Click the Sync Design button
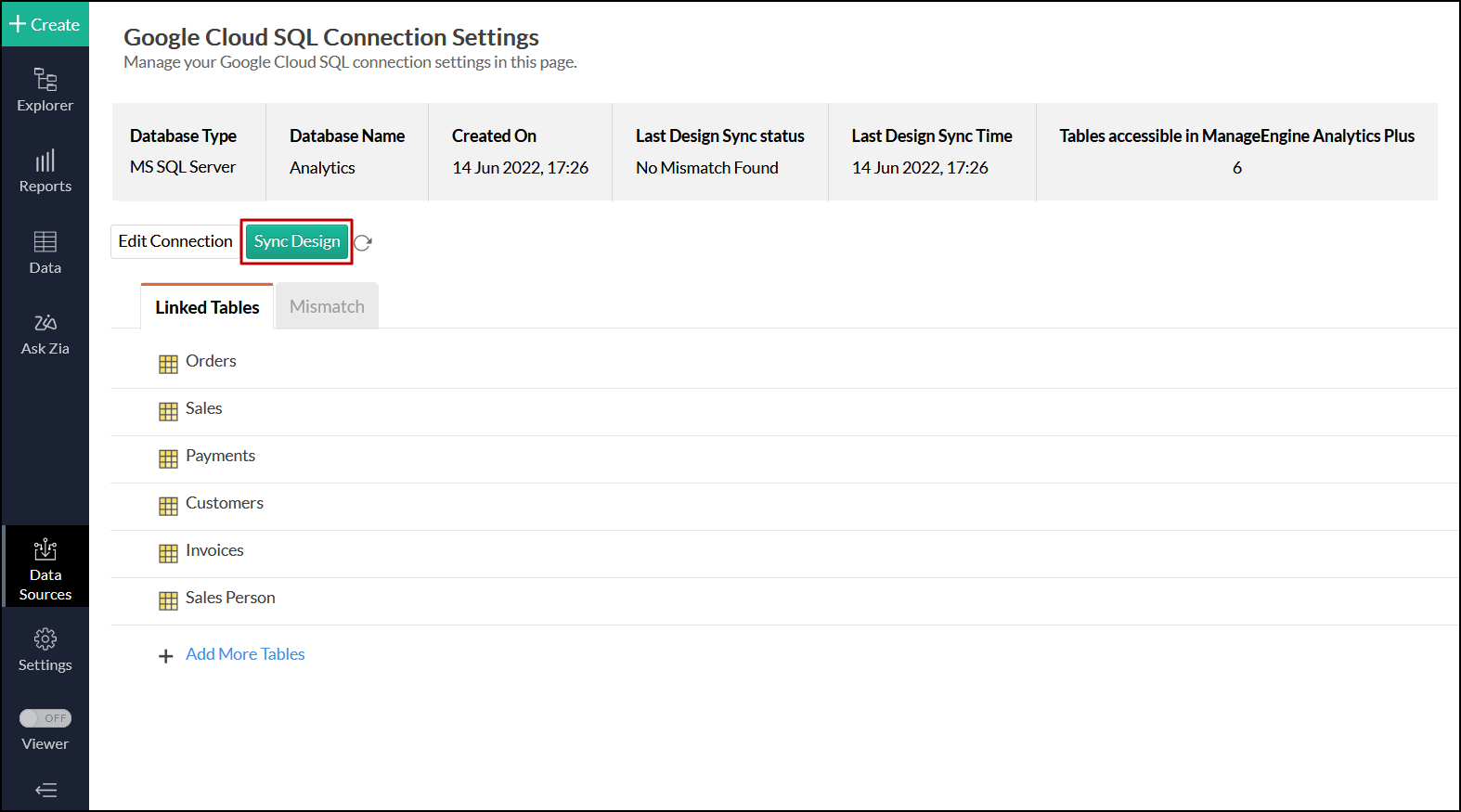Viewport: 1461px width, 812px height. coord(297,241)
